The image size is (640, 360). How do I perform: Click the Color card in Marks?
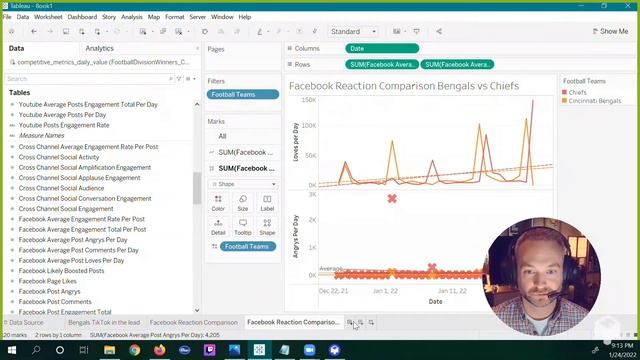(218, 203)
